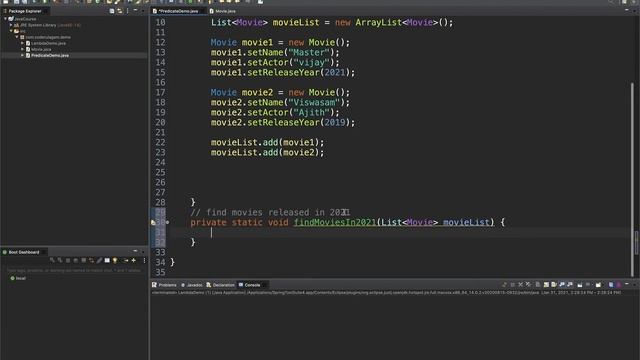Minimize the Package Explorer panel
Image resolution: width=640 pixels, height=360 pixels.
click(136, 11)
